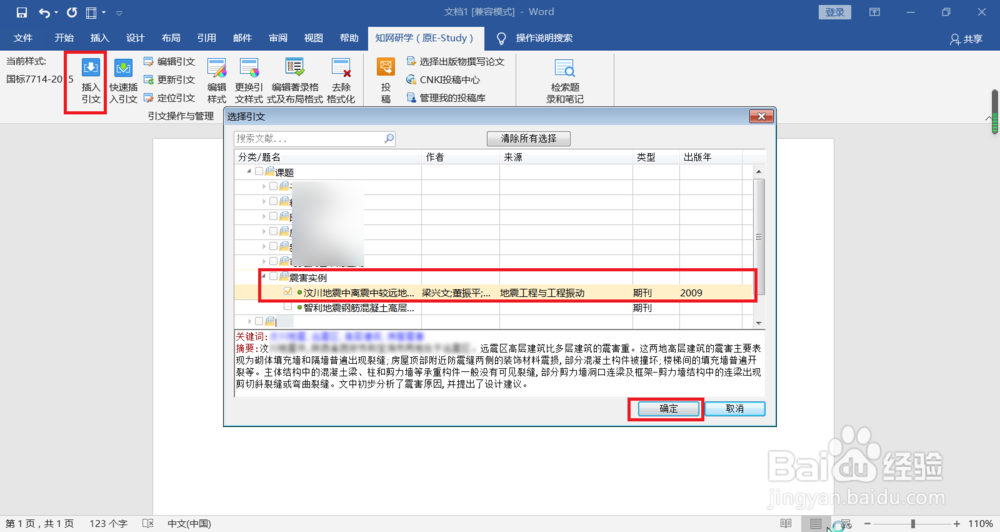1000x532 pixels.
Task: Select 更新引文 (Update Citation) in the ribbon
Action: [169, 80]
